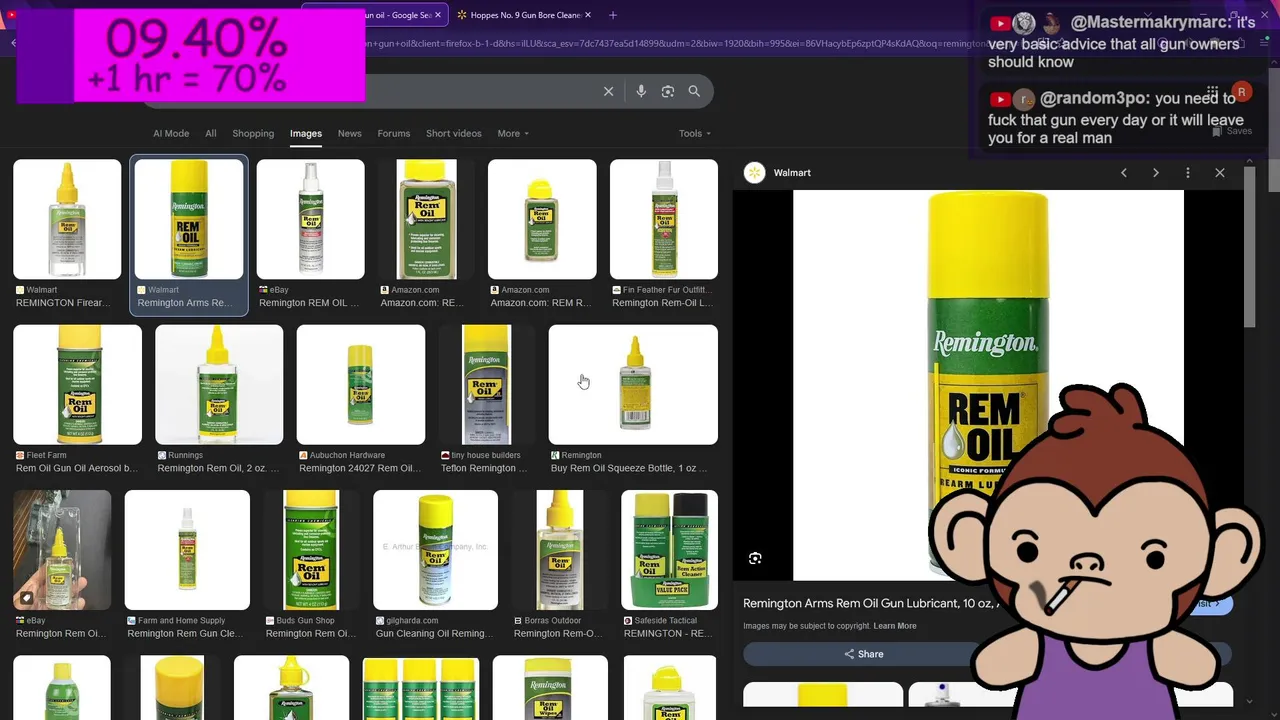Open Runnings Remington Rem Oil 2 oz image
This screenshot has width=1280, height=720.
[x=219, y=384]
